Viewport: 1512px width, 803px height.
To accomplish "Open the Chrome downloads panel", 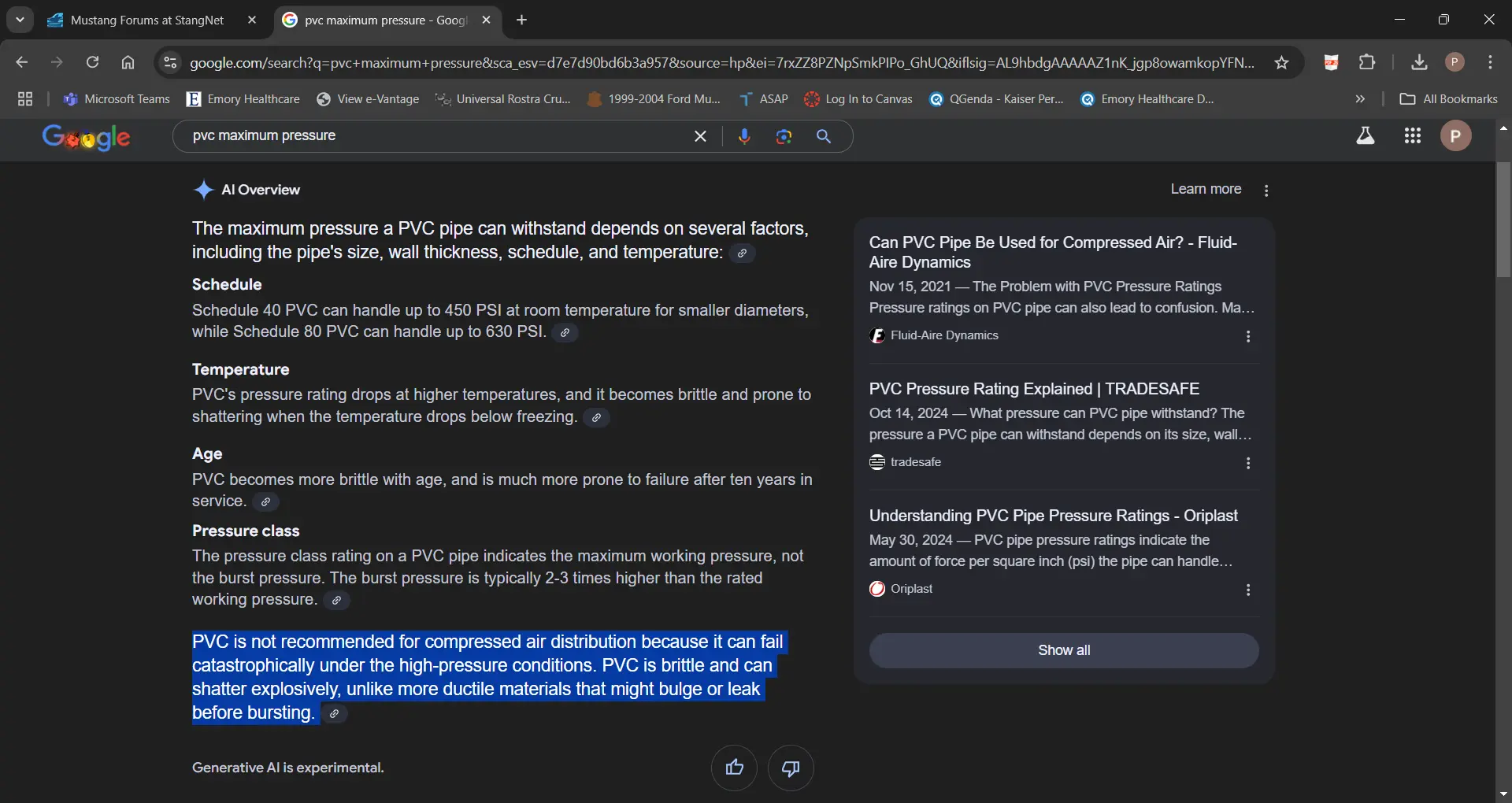I will coord(1419,62).
